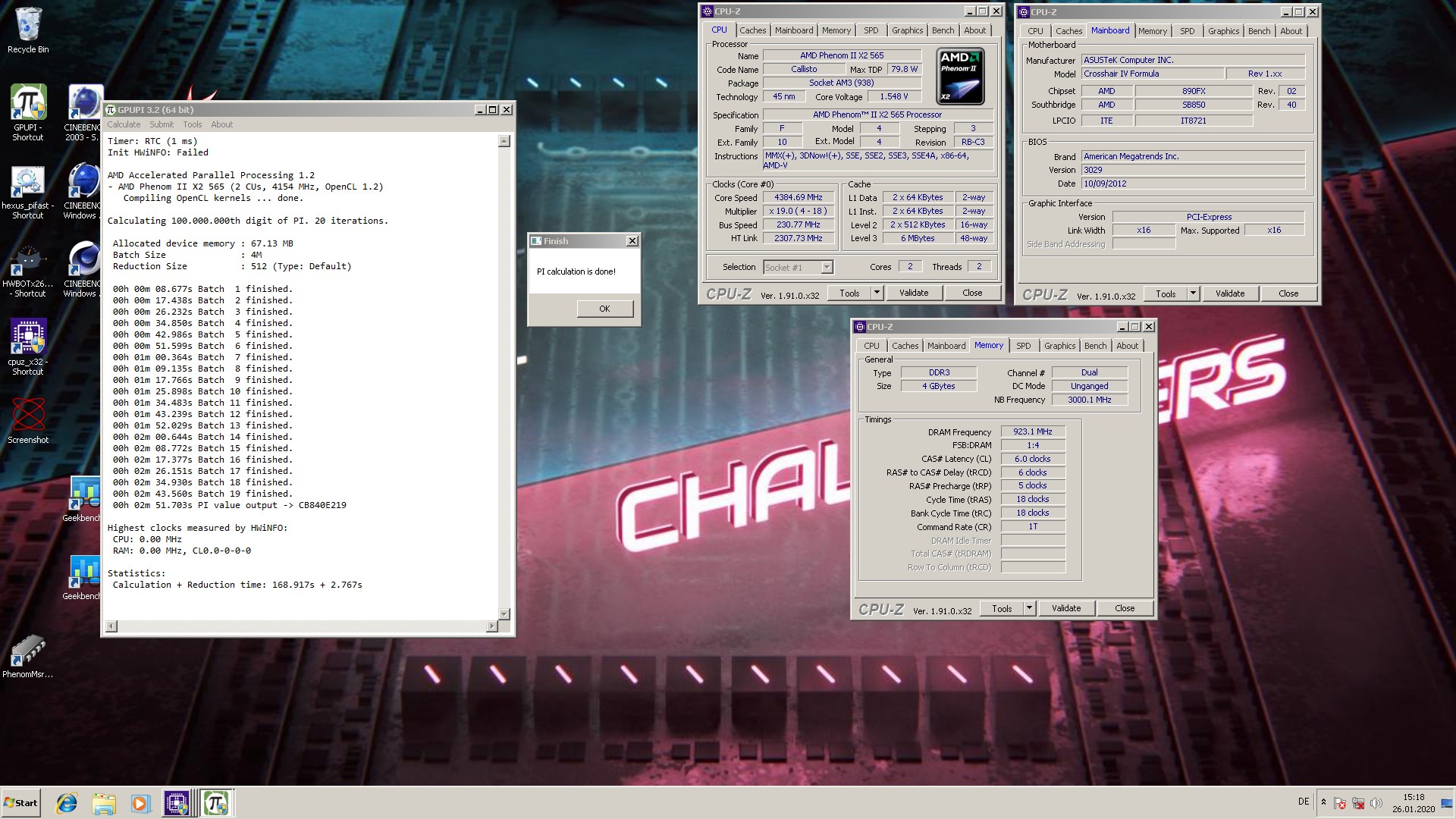This screenshot has height=819, width=1456.
Task: Open the Submit menu in GPUPI
Action: (162, 124)
